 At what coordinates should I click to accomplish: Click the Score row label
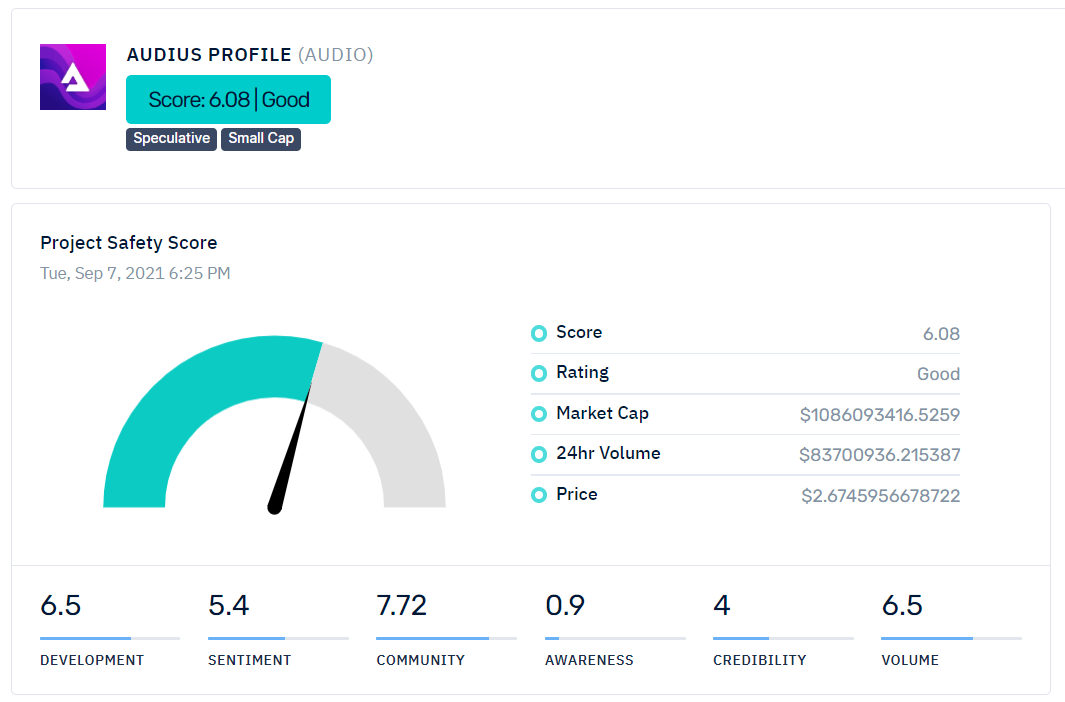pyautogui.click(x=579, y=332)
